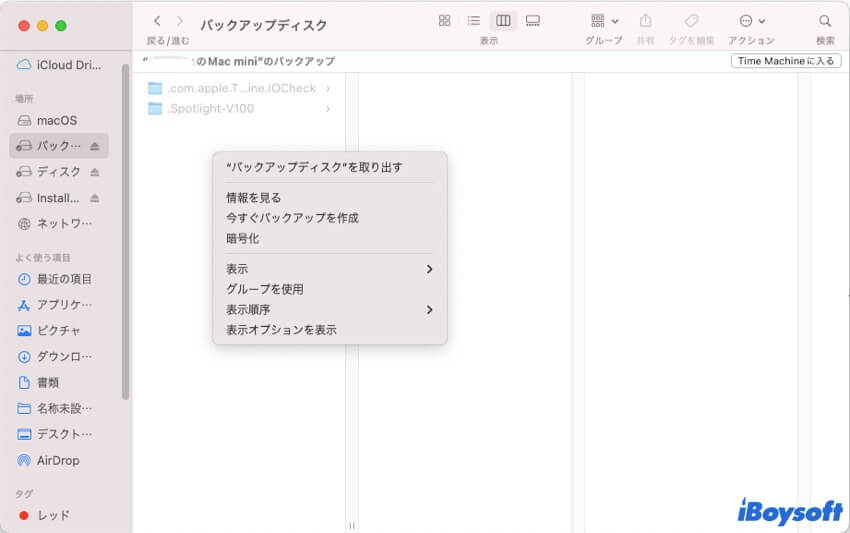Switch to icon grid view
The width and height of the screenshot is (850, 533).
coord(445,21)
